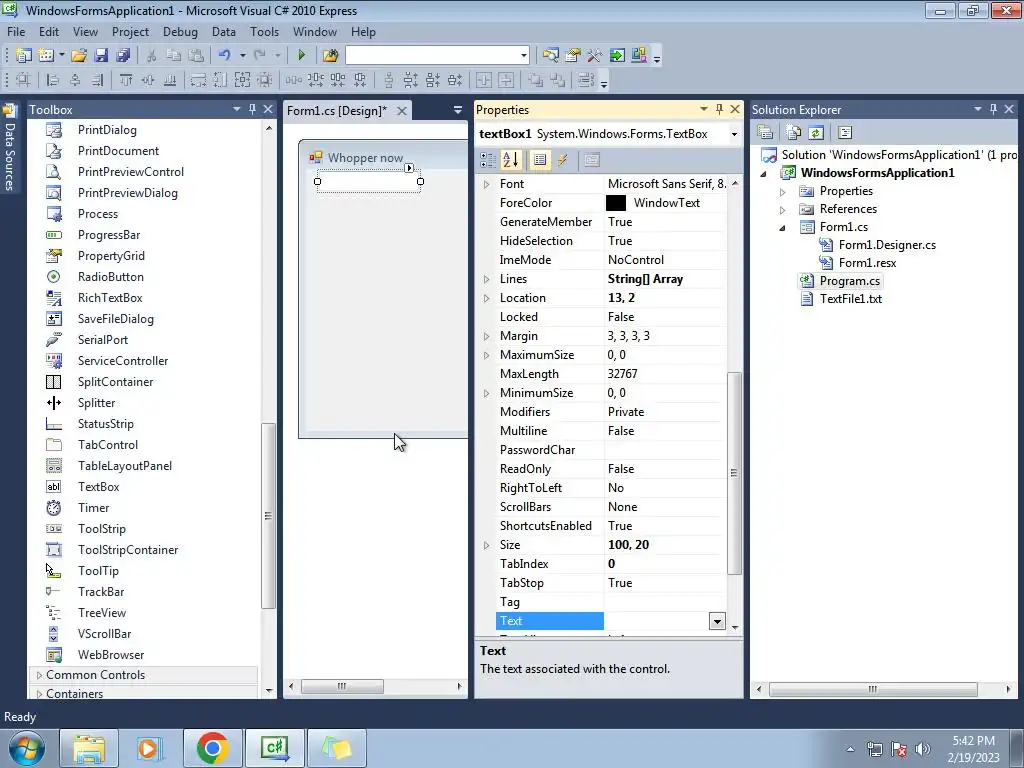Expand the Location property
1024x768 pixels.
pos(487,298)
